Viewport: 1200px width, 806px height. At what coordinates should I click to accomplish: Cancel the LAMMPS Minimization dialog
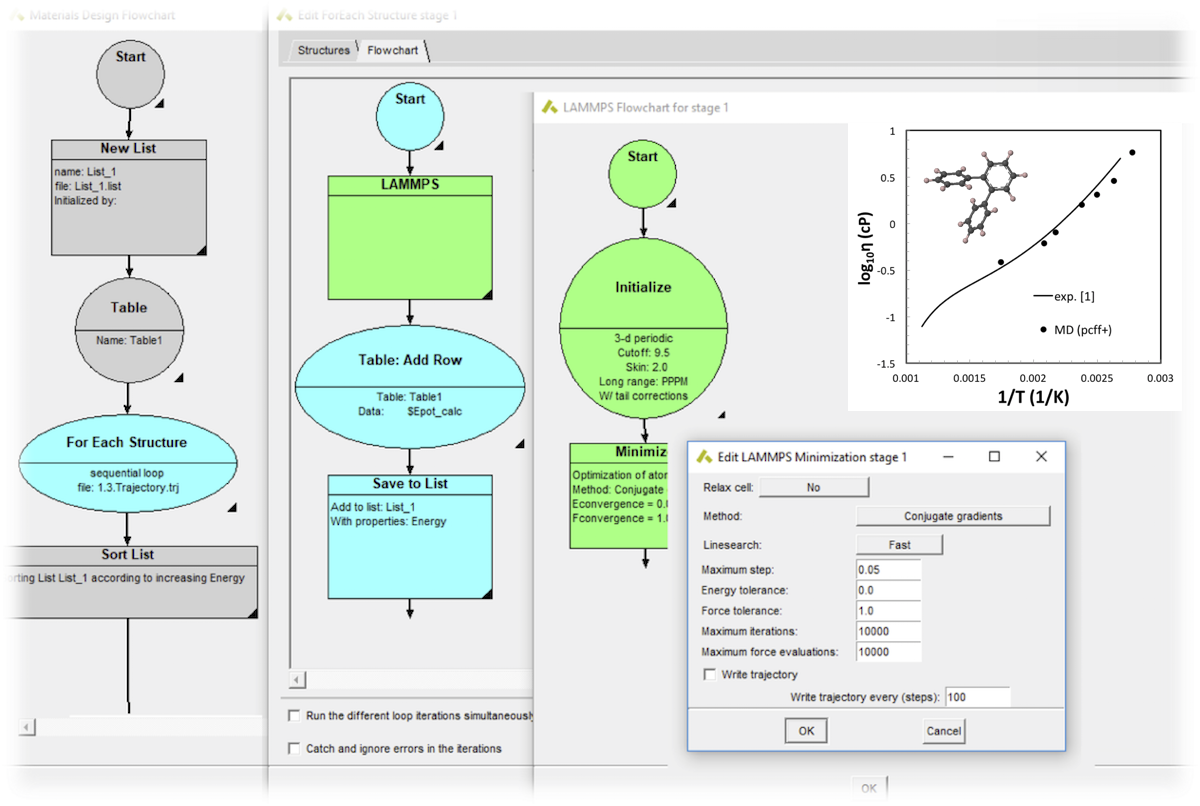(942, 730)
